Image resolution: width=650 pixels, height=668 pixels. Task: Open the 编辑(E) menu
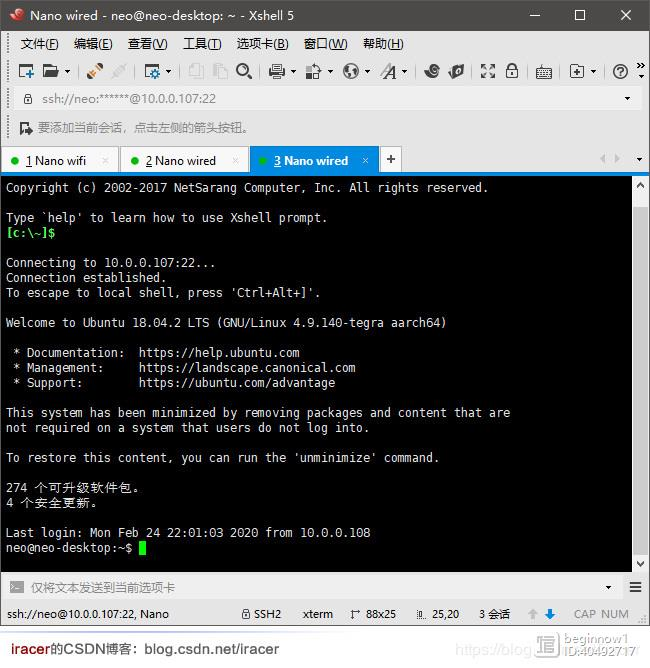(93, 43)
